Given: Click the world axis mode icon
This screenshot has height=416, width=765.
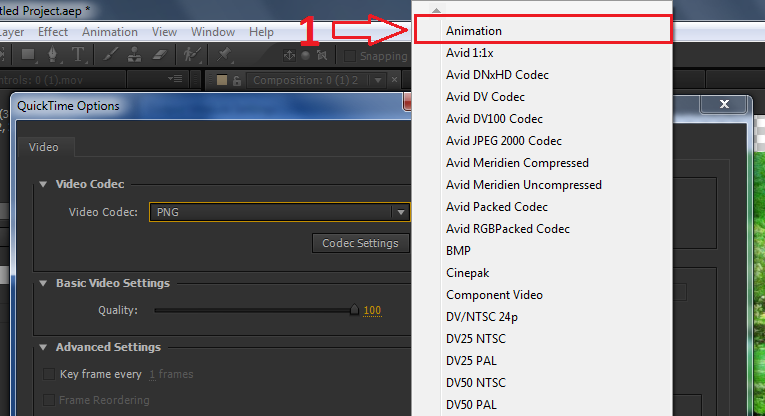Looking at the screenshot, I should [305, 56].
